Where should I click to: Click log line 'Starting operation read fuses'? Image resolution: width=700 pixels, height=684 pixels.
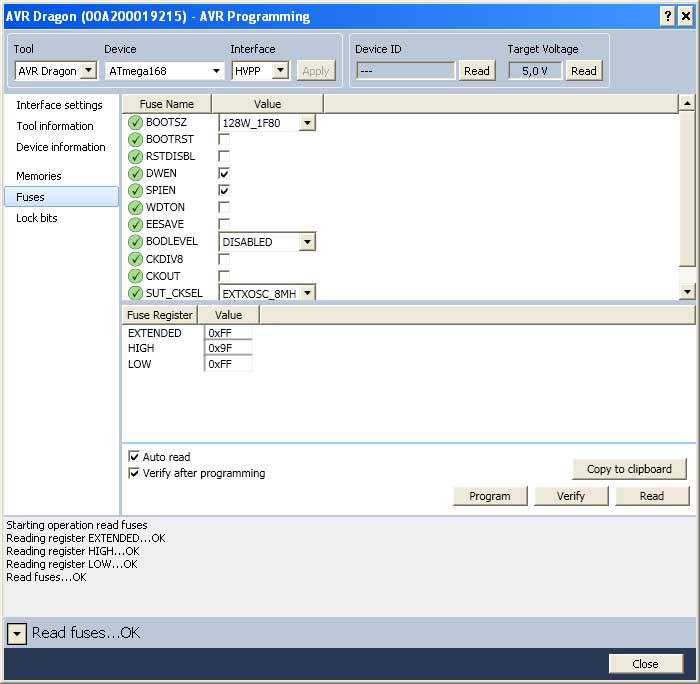pyautogui.click(x=77, y=525)
